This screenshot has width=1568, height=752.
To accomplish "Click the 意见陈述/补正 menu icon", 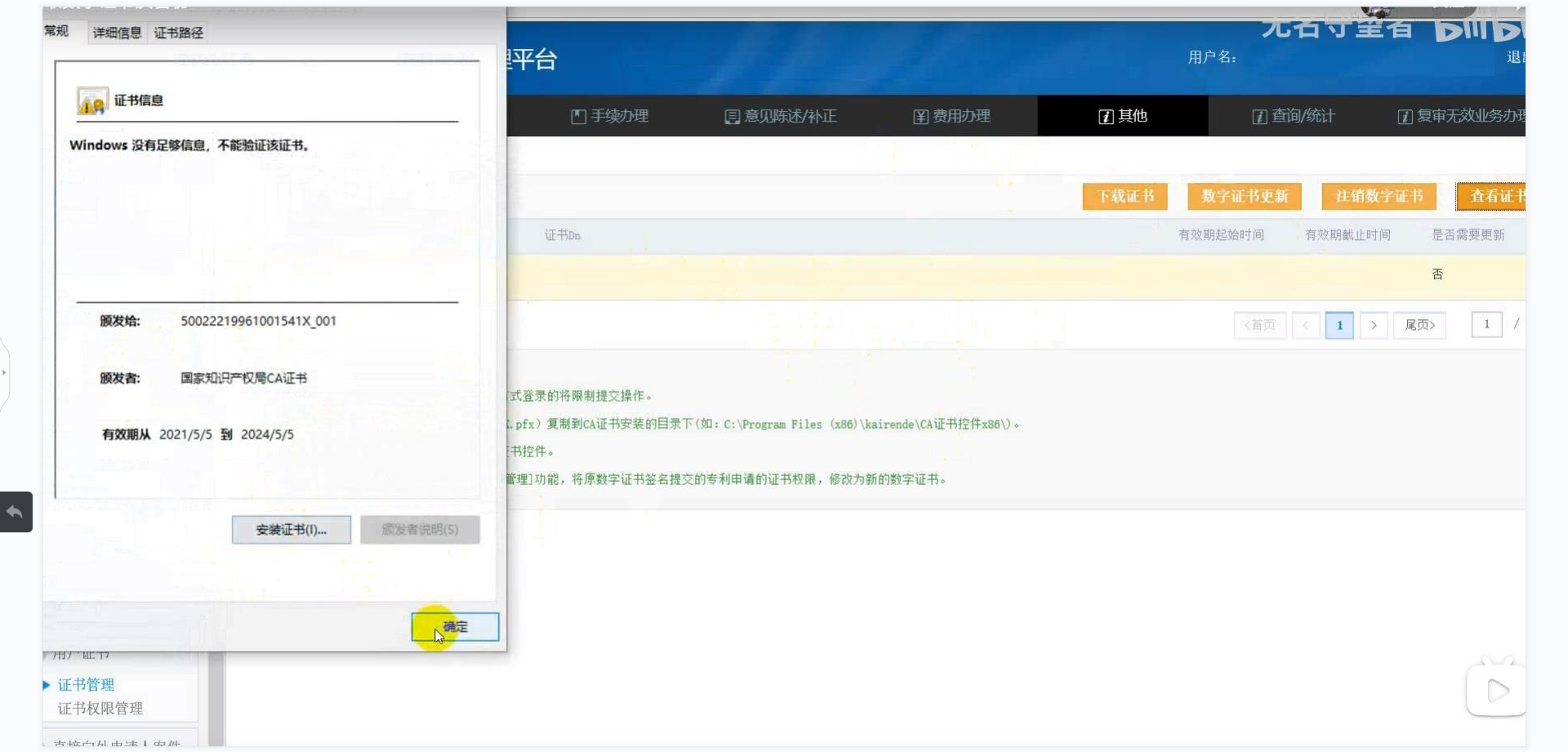I will coord(732,117).
